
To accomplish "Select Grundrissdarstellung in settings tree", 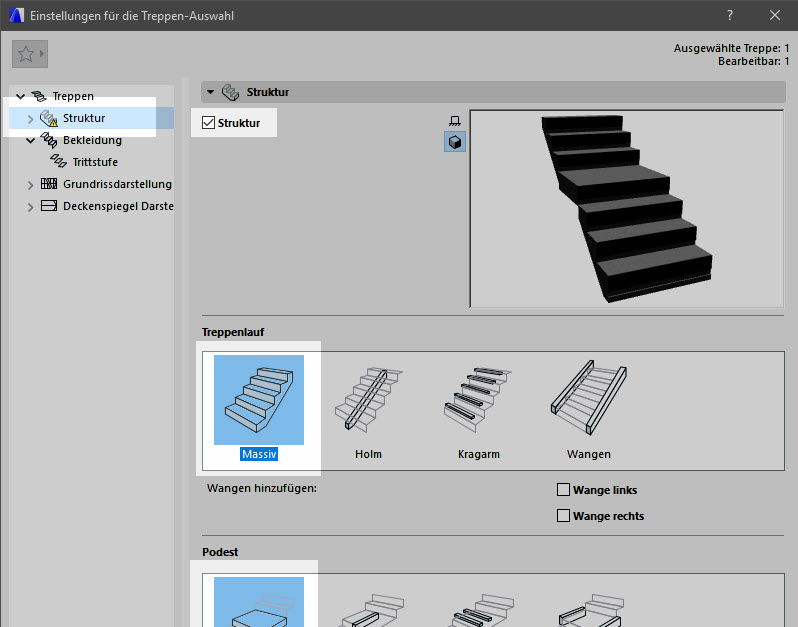I will click(117, 184).
